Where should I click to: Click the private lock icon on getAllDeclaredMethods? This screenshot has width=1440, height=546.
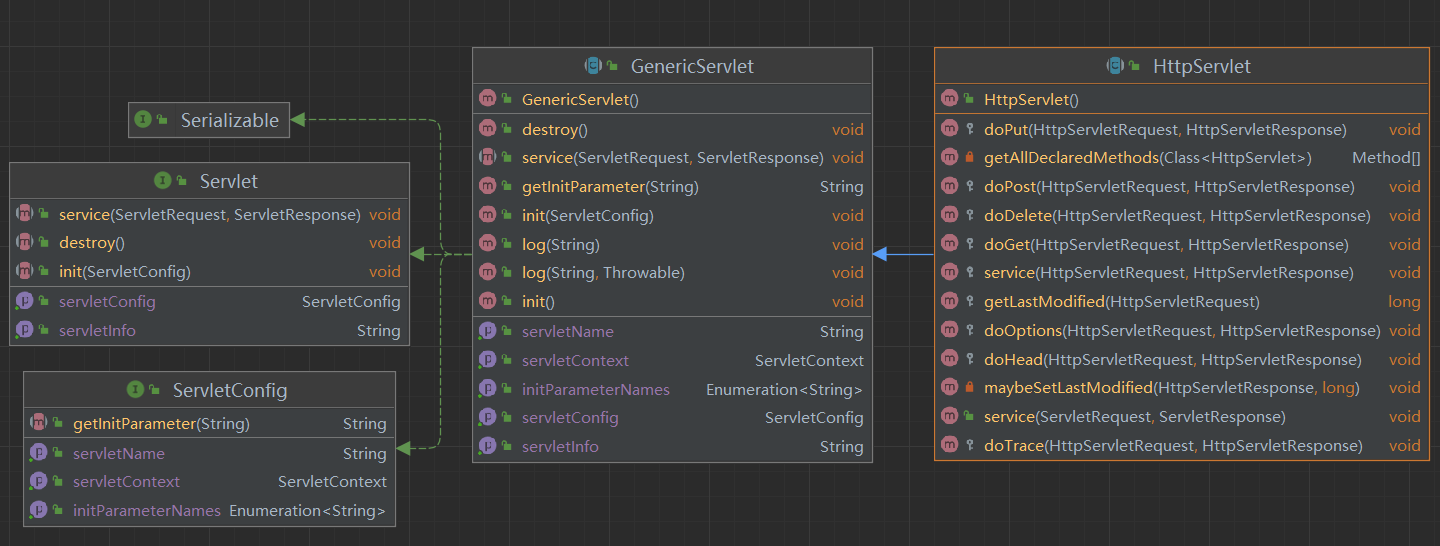pos(969,158)
